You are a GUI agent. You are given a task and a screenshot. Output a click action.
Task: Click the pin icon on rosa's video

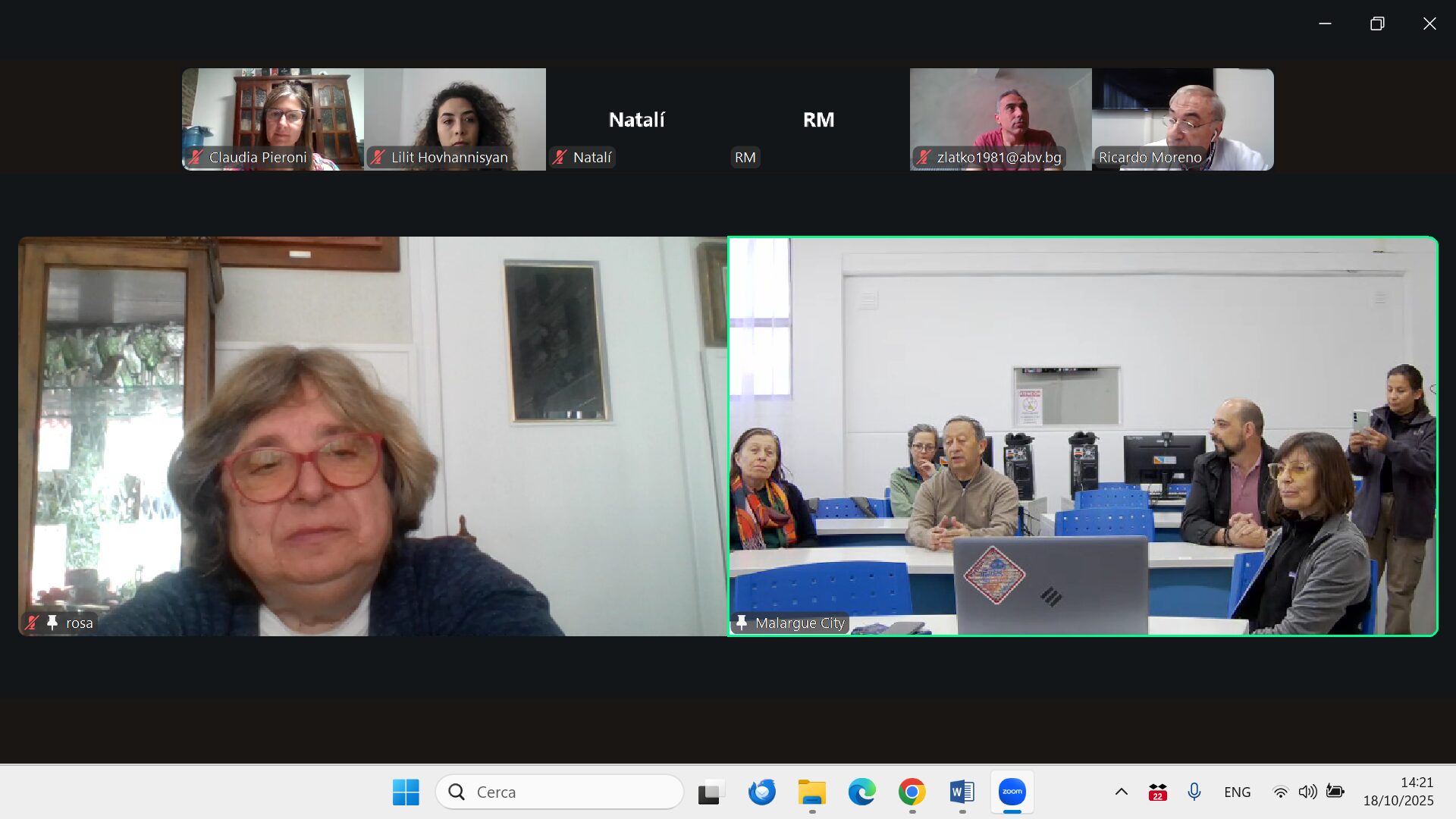(52, 623)
